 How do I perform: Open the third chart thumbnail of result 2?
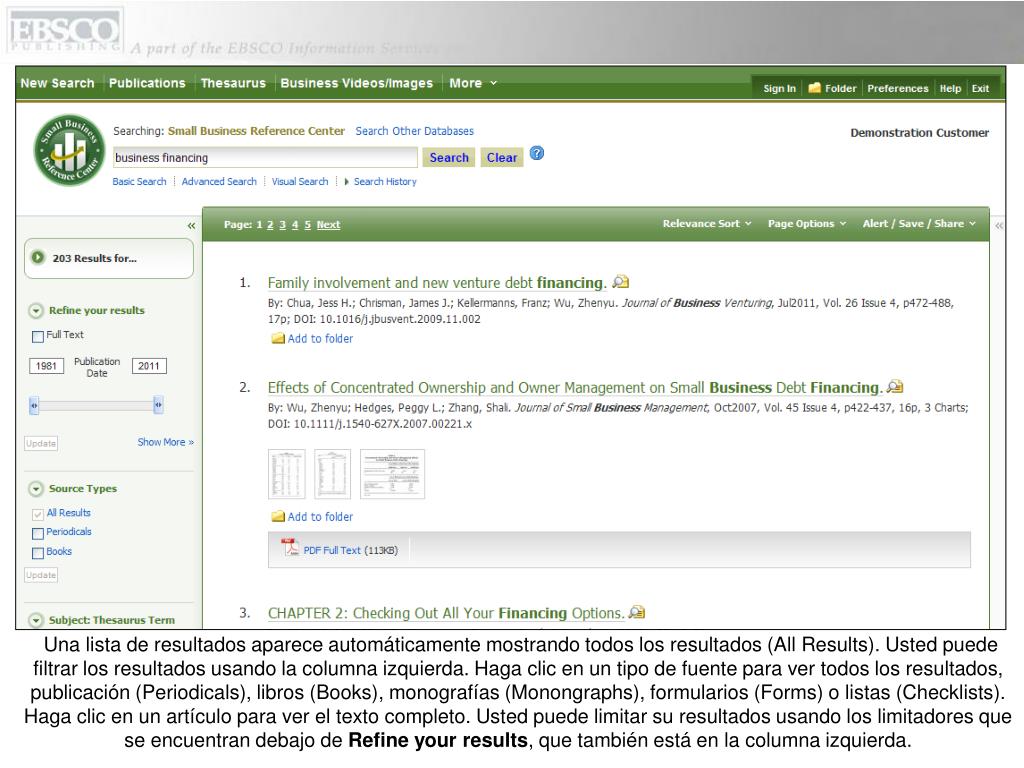pos(392,474)
